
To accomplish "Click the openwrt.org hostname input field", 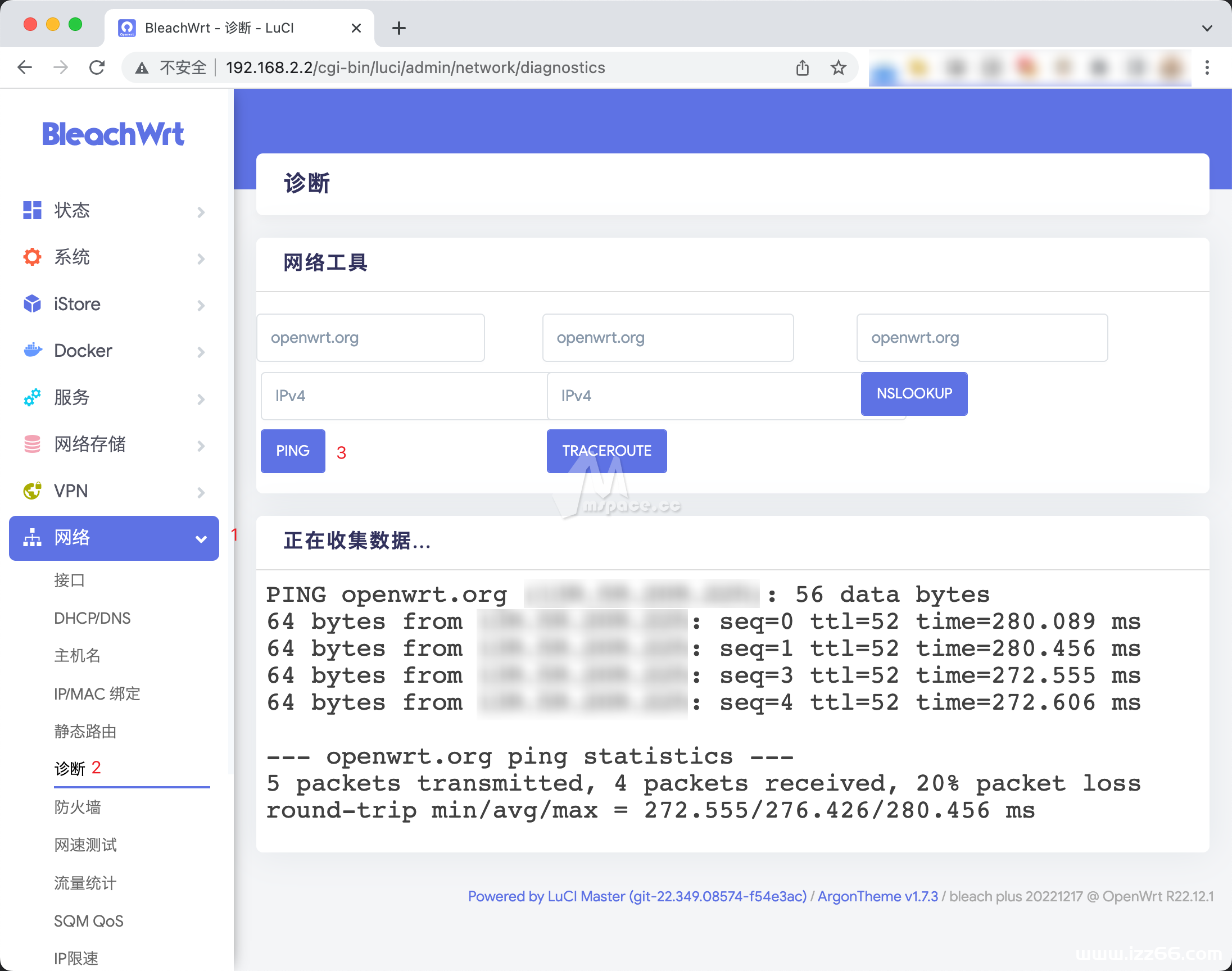I will (x=370, y=337).
